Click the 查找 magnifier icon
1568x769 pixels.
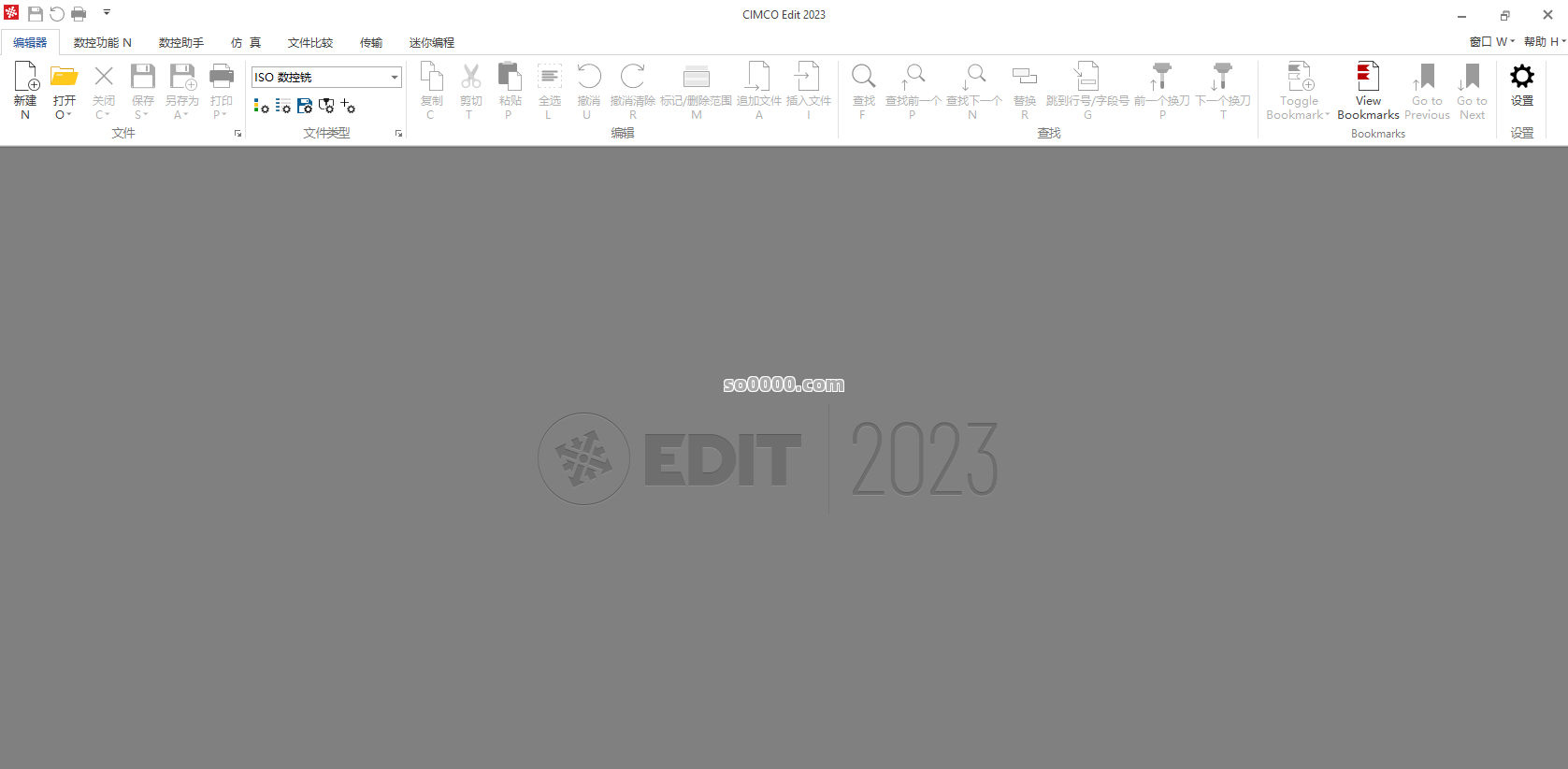tap(864, 77)
